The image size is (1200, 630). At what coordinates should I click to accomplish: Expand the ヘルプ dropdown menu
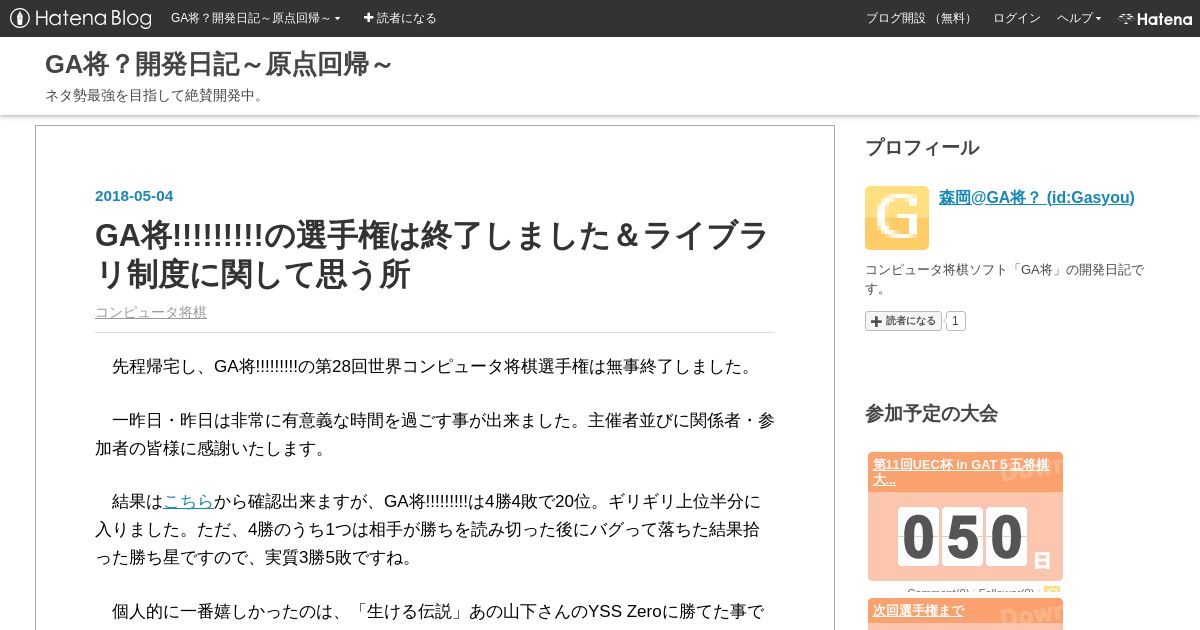coord(1079,18)
